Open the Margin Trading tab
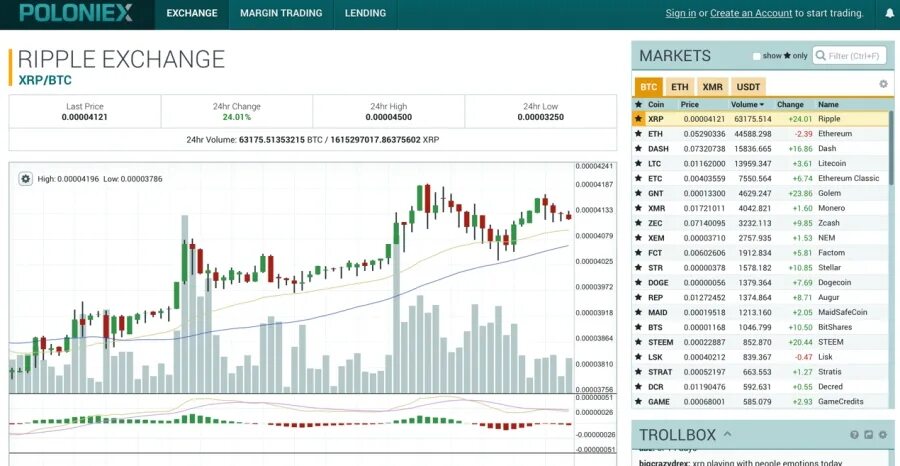The height and width of the screenshot is (466, 900). pyautogui.click(x=281, y=13)
